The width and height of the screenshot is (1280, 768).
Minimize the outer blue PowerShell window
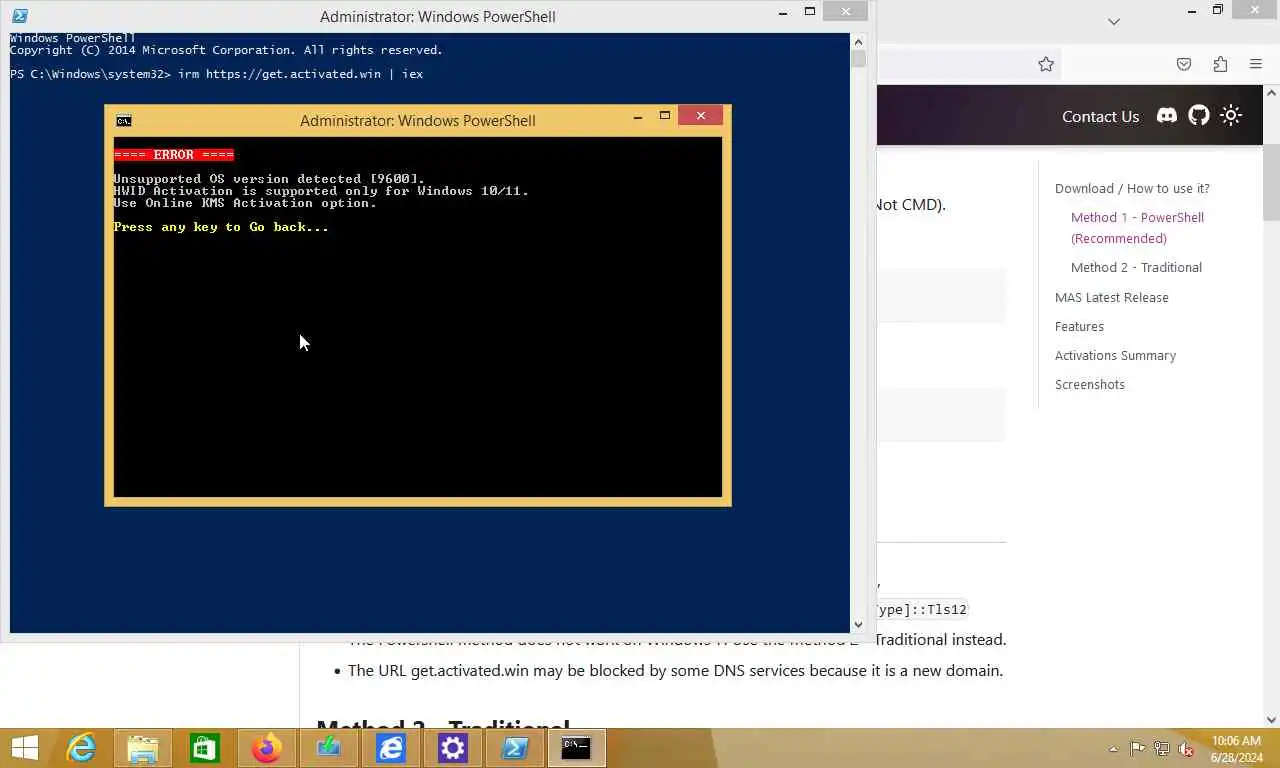coord(783,12)
